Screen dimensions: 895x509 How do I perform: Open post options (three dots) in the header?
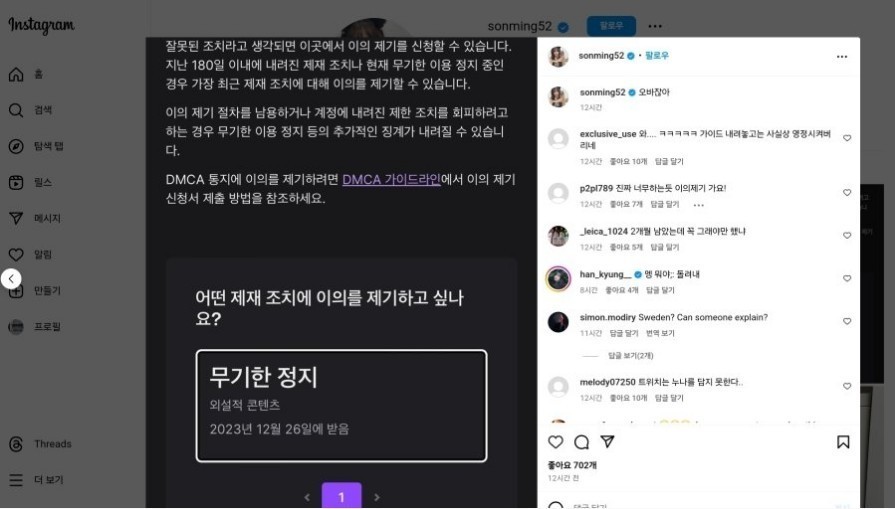click(842, 56)
